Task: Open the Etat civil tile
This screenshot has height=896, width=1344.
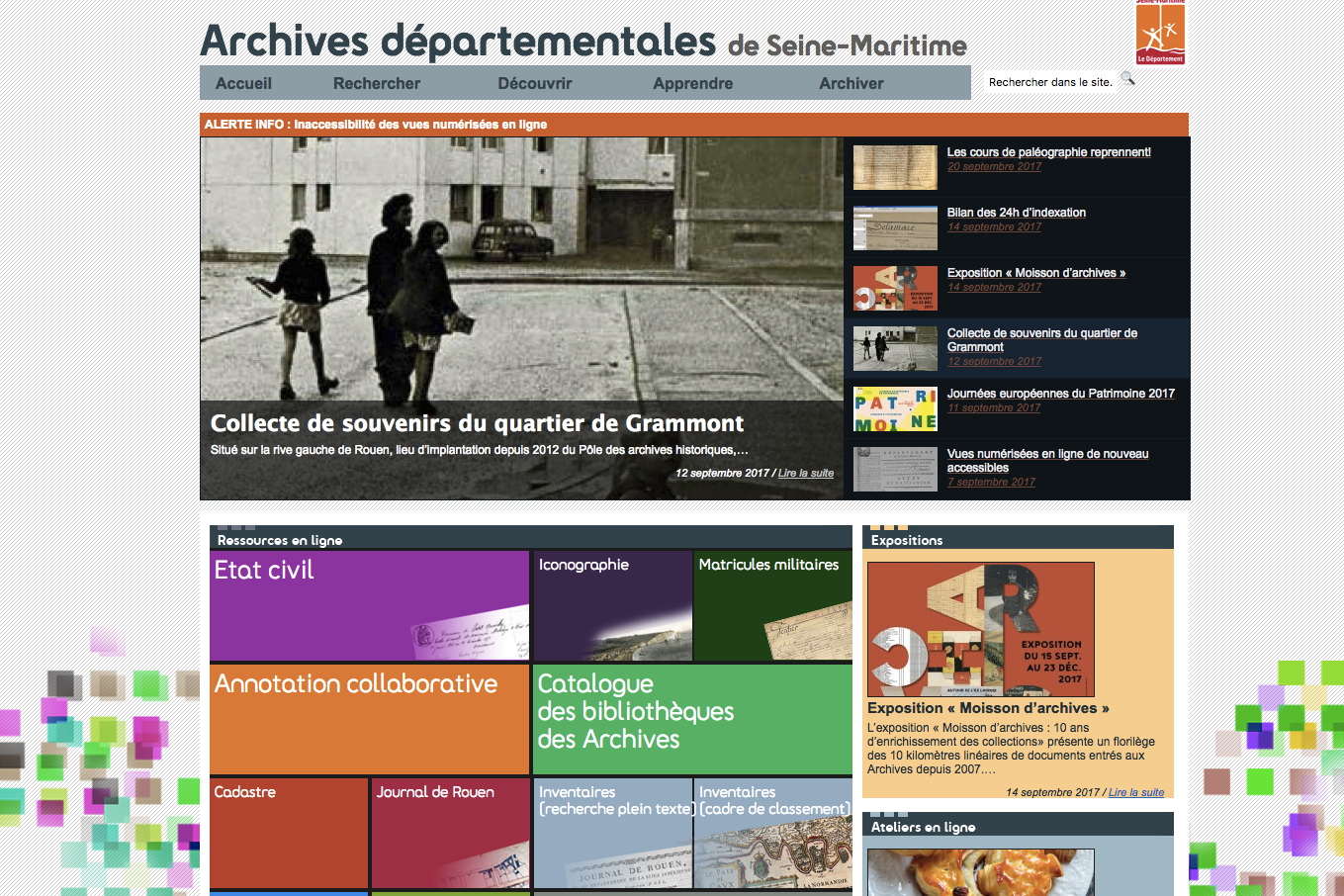Action: click(x=370, y=605)
